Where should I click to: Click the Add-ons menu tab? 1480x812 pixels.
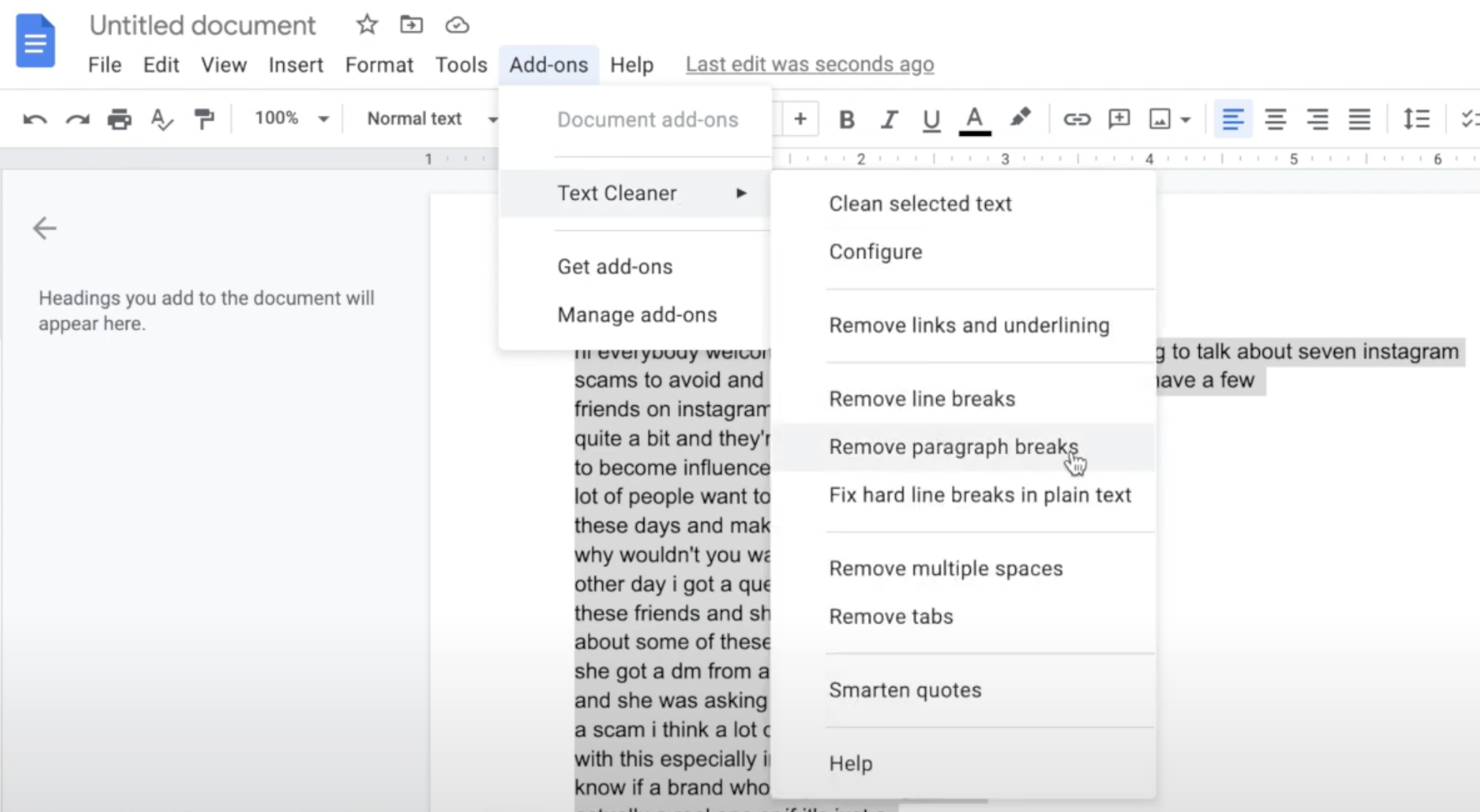pos(548,64)
